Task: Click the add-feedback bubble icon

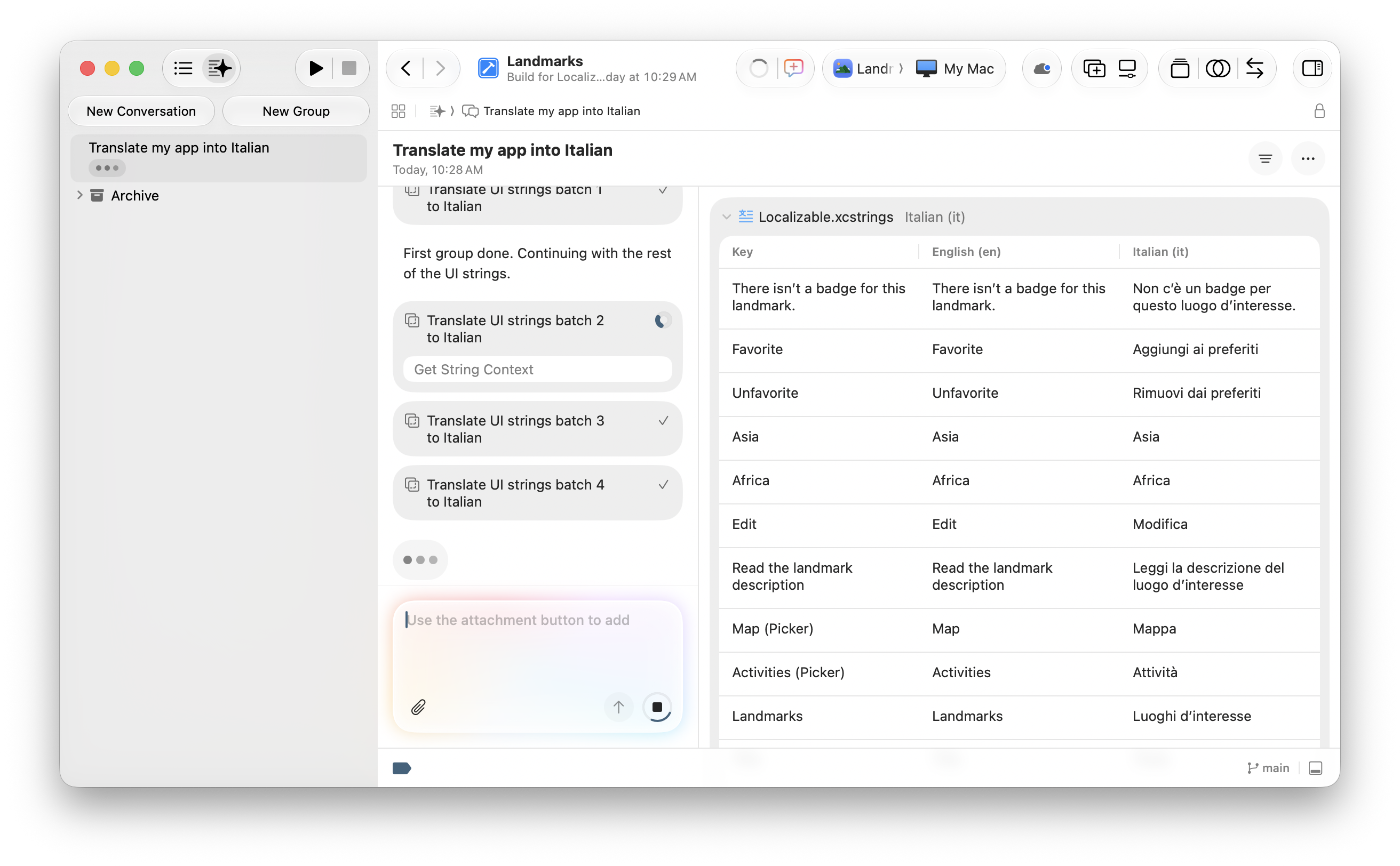Action: click(793, 68)
